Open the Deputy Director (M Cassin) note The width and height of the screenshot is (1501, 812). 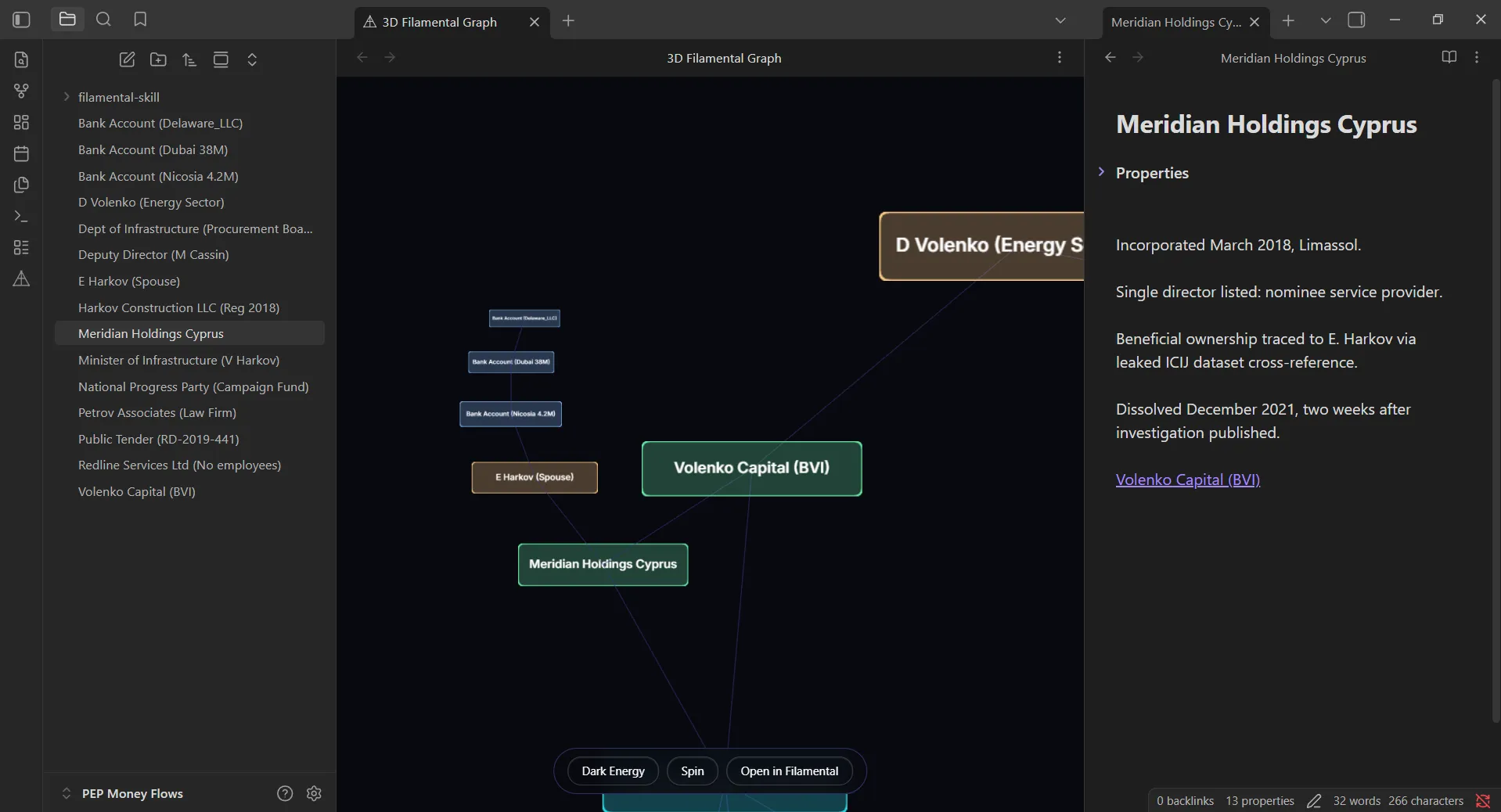pyautogui.click(x=189, y=254)
